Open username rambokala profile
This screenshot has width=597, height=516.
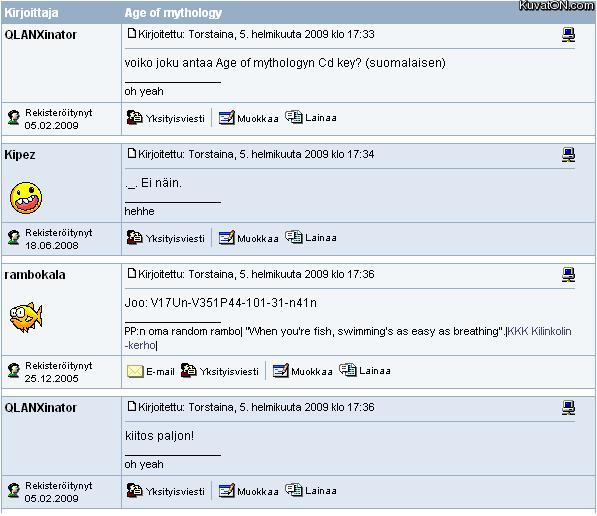coord(35,275)
